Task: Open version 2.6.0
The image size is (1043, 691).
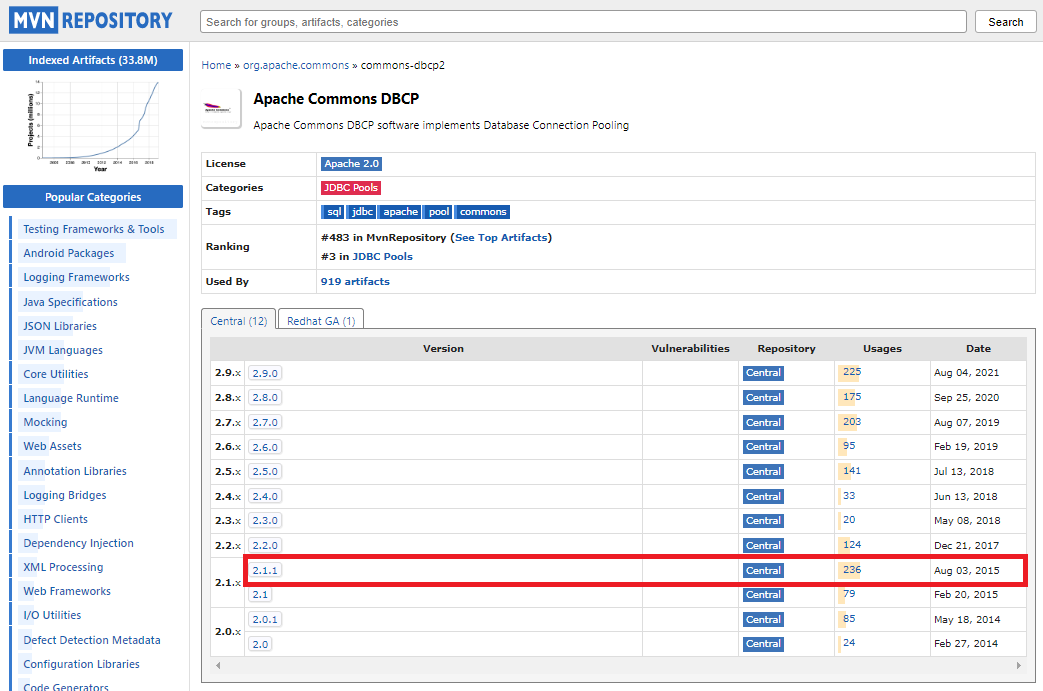Action: [265, 447]
